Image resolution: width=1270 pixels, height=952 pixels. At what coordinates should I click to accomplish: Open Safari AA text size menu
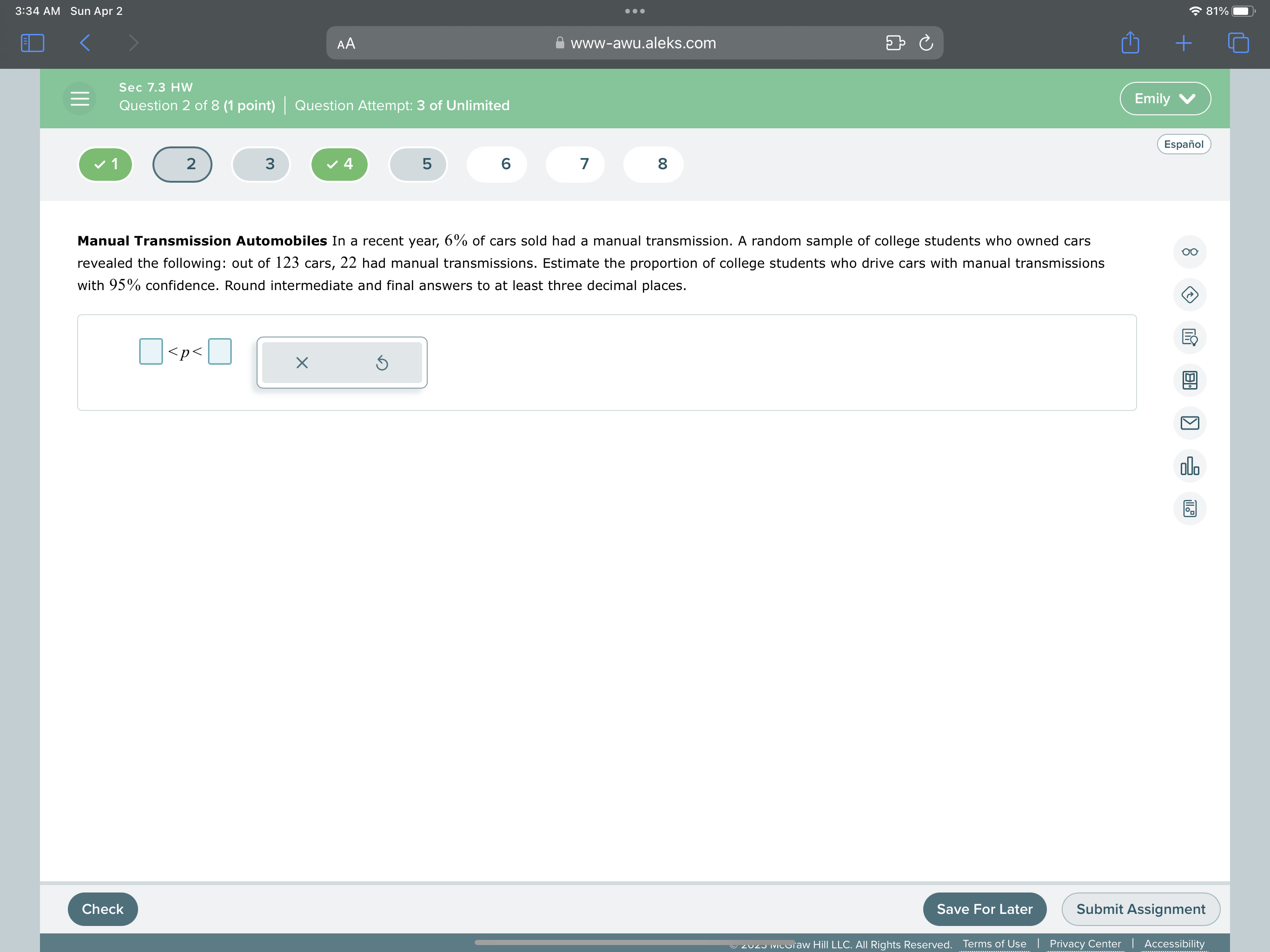coord(346,44)
